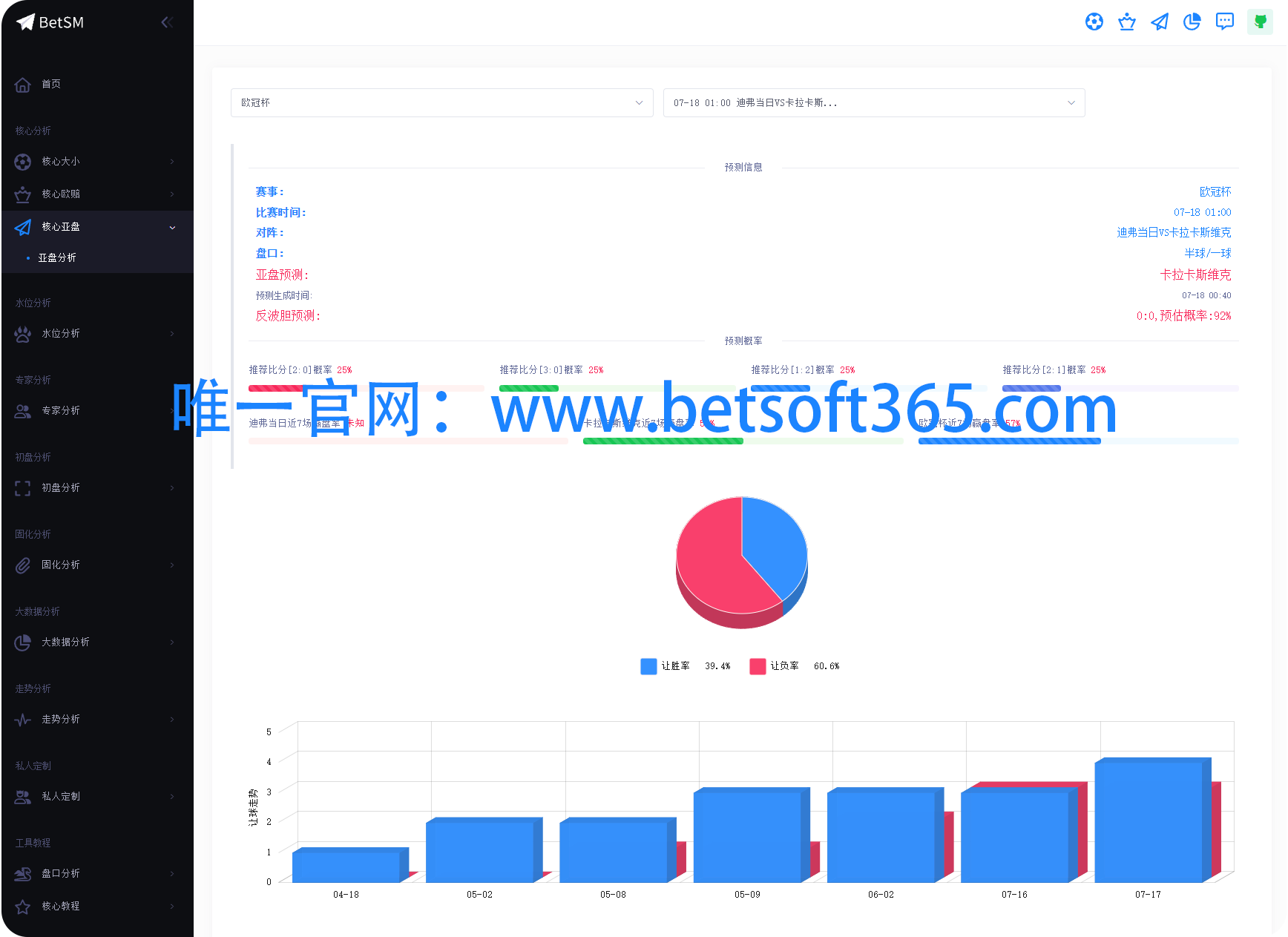The width and height of the screenshot is (1288, 937).
Task: Open the chat message icon in the top bar
Action: point(1225,22)
